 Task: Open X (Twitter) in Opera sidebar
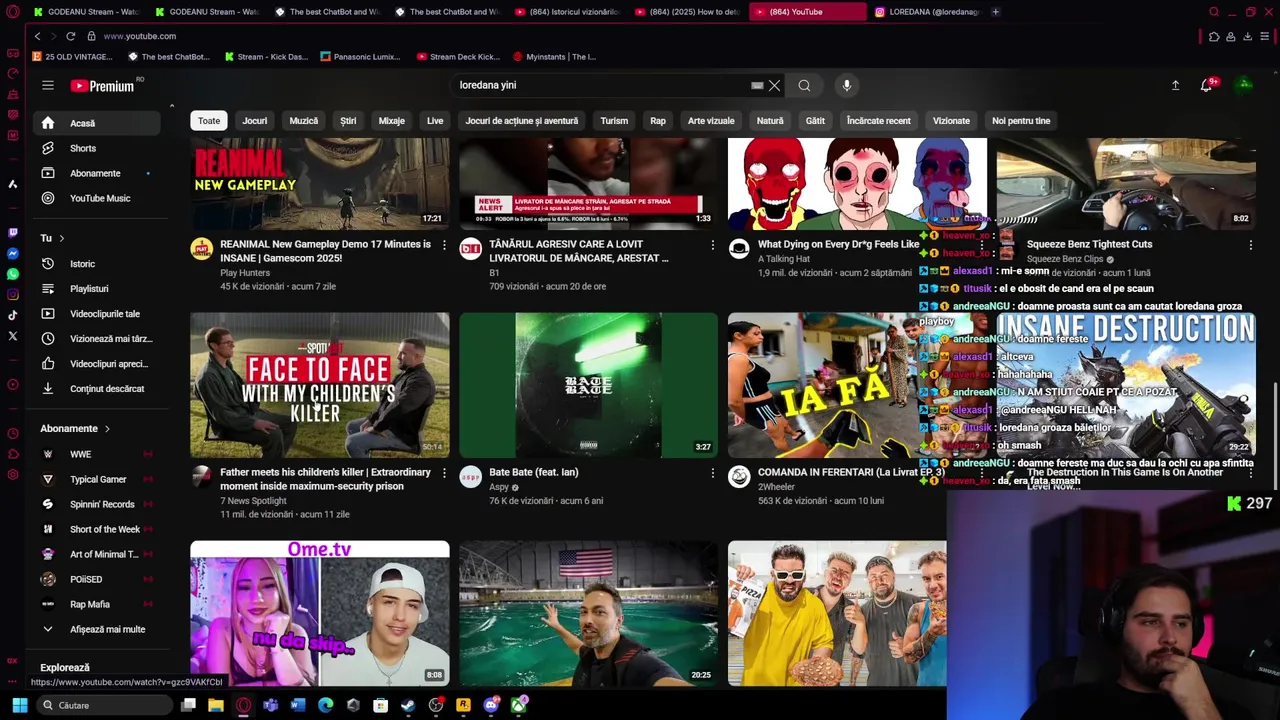tap(13, 336)
